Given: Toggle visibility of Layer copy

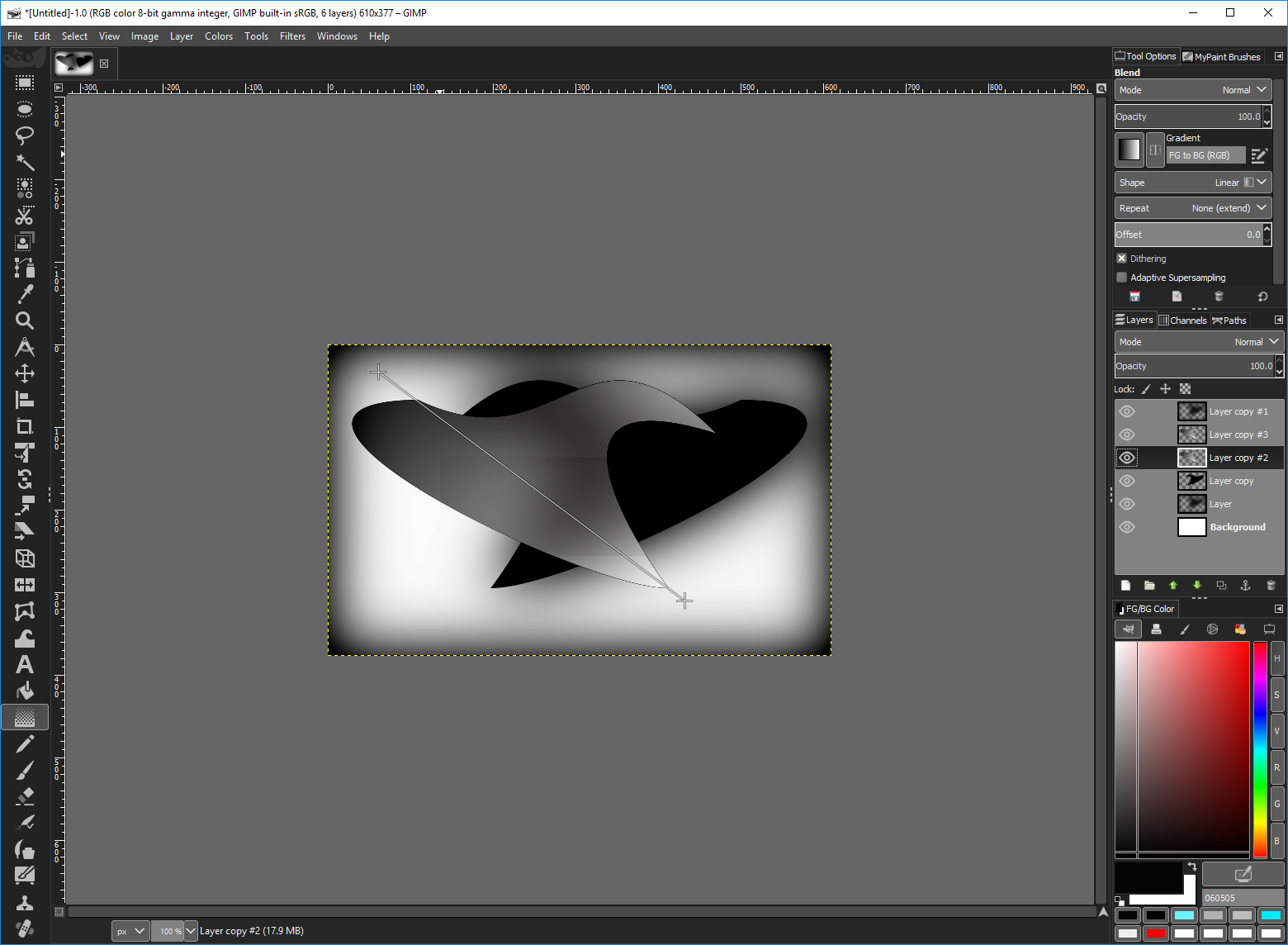Looking at the screenshot, I should (1127, 481).
